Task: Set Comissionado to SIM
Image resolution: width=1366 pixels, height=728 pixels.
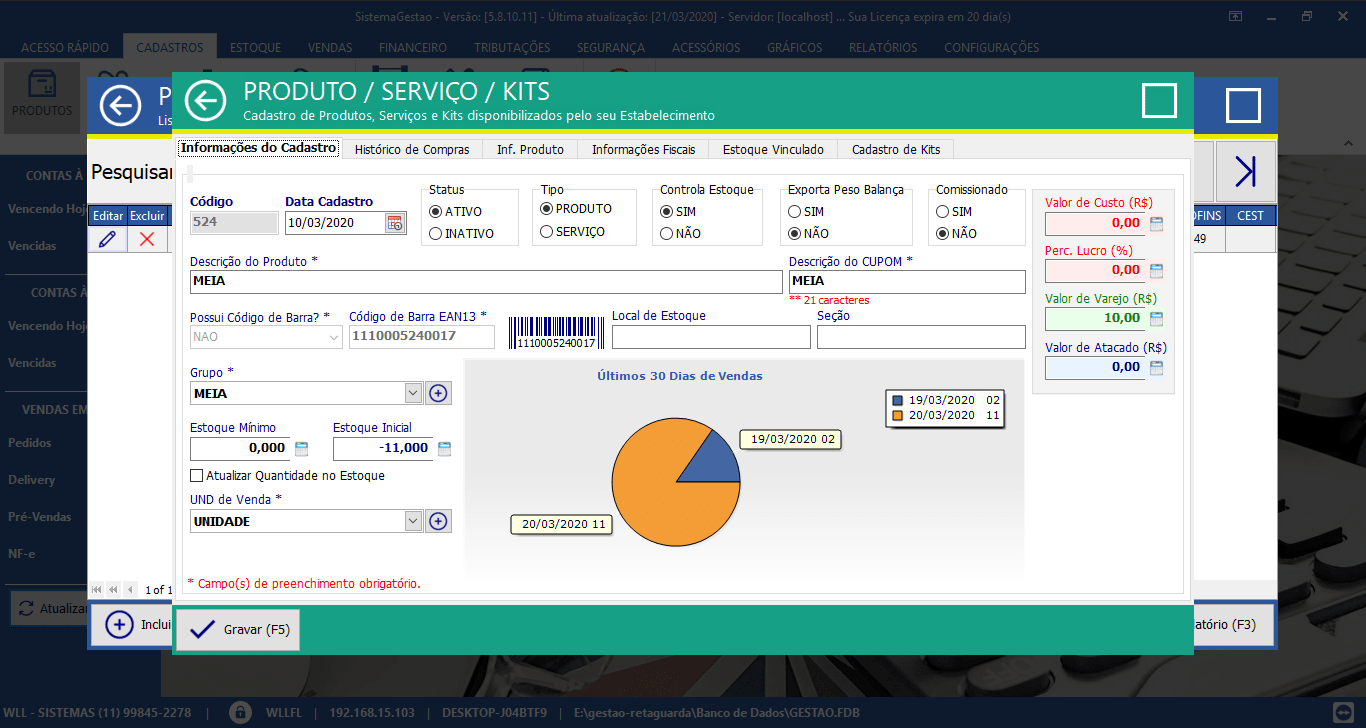Action: tap(942, 212)
